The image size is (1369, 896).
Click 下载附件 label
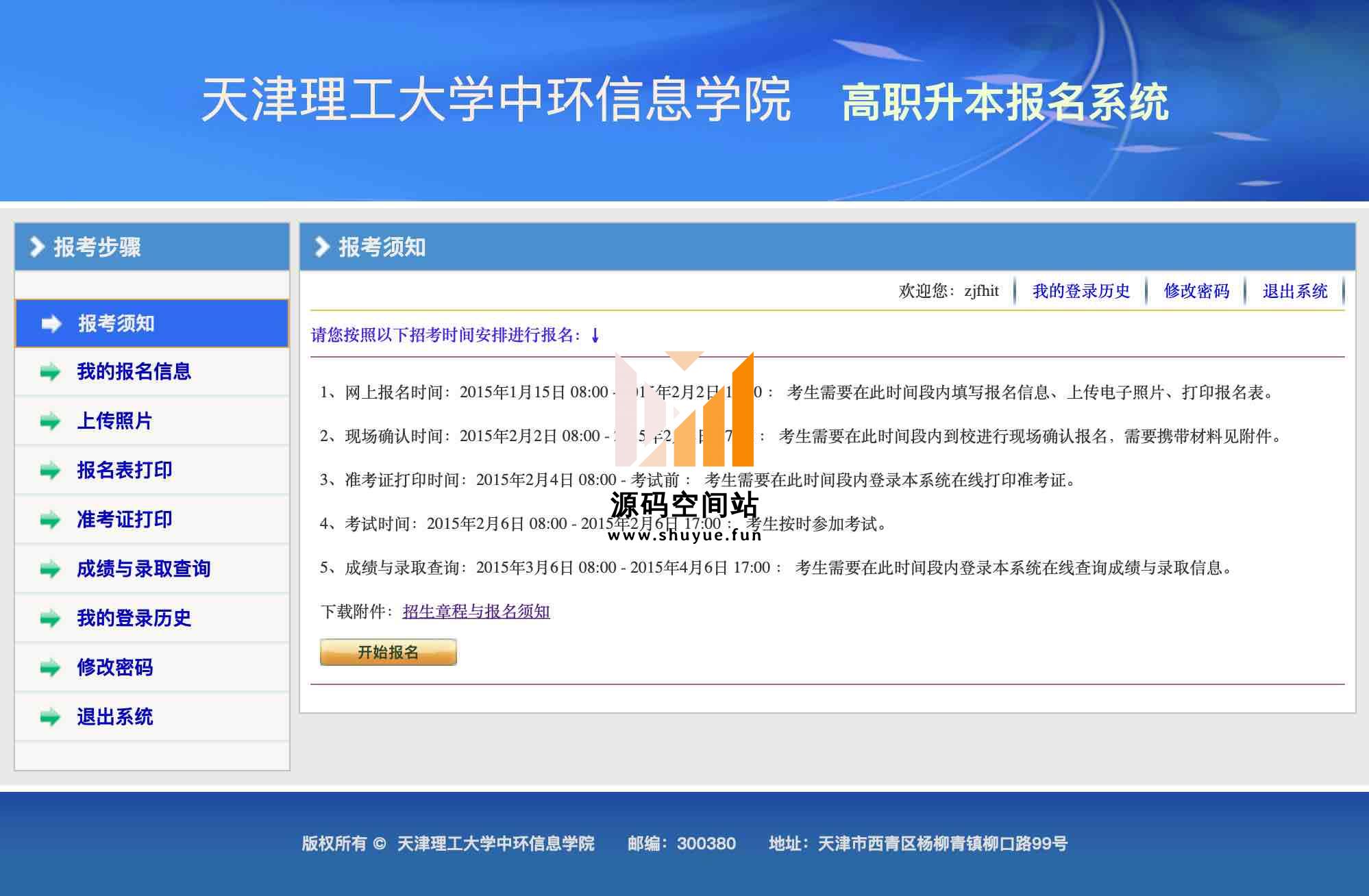pyautogui.click(x=357, y=611)
